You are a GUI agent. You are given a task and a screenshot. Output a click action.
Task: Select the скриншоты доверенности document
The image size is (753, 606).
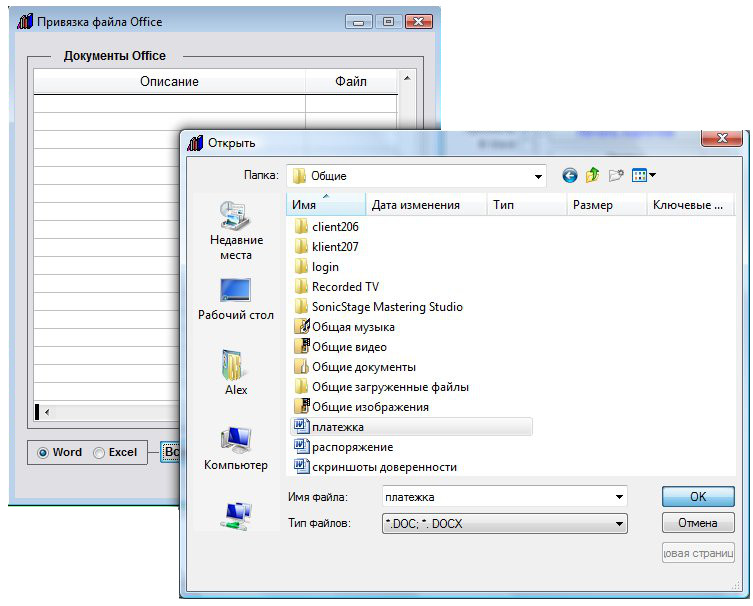tap(376, 467)
